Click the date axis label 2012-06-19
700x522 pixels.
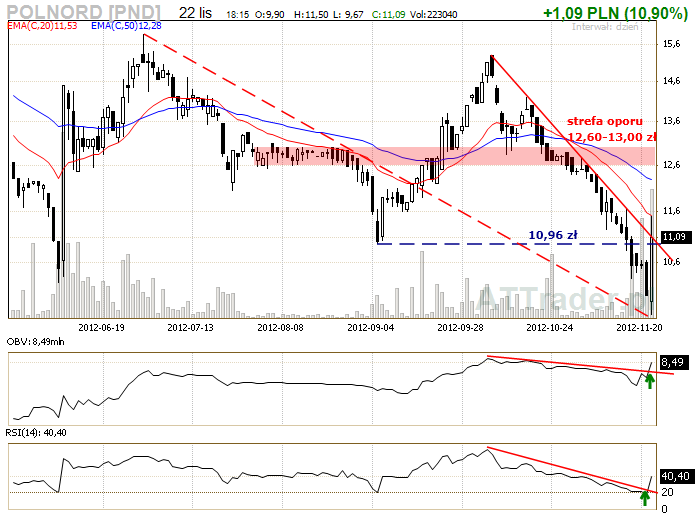[x=101, y=328]
